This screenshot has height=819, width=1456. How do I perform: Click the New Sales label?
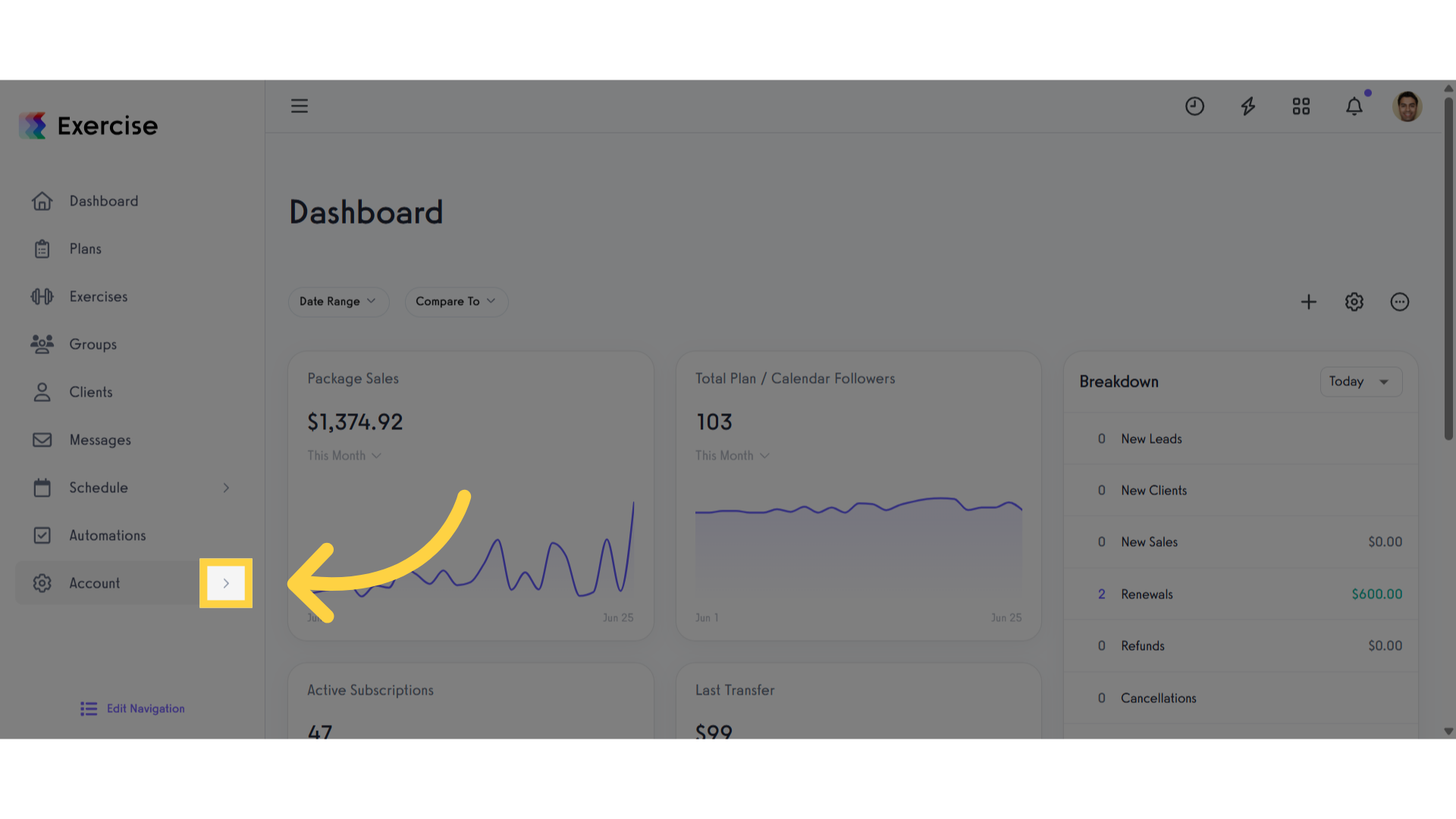tap(1150, 542)
